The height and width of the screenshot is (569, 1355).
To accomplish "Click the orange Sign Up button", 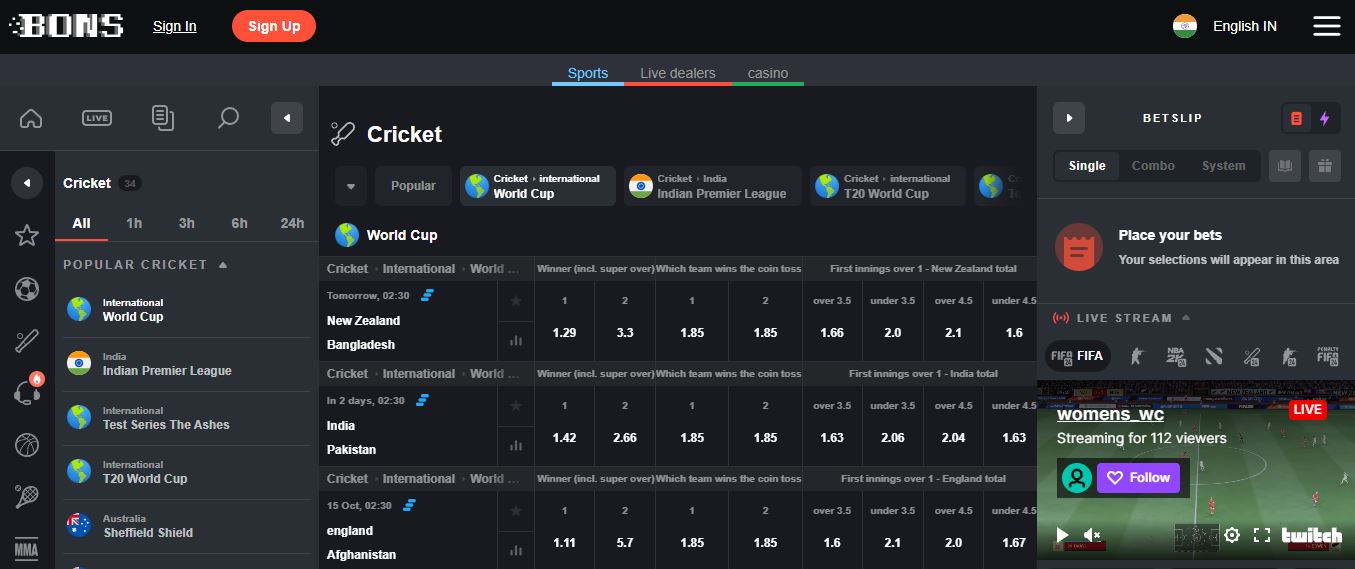I will coord(274,26).
